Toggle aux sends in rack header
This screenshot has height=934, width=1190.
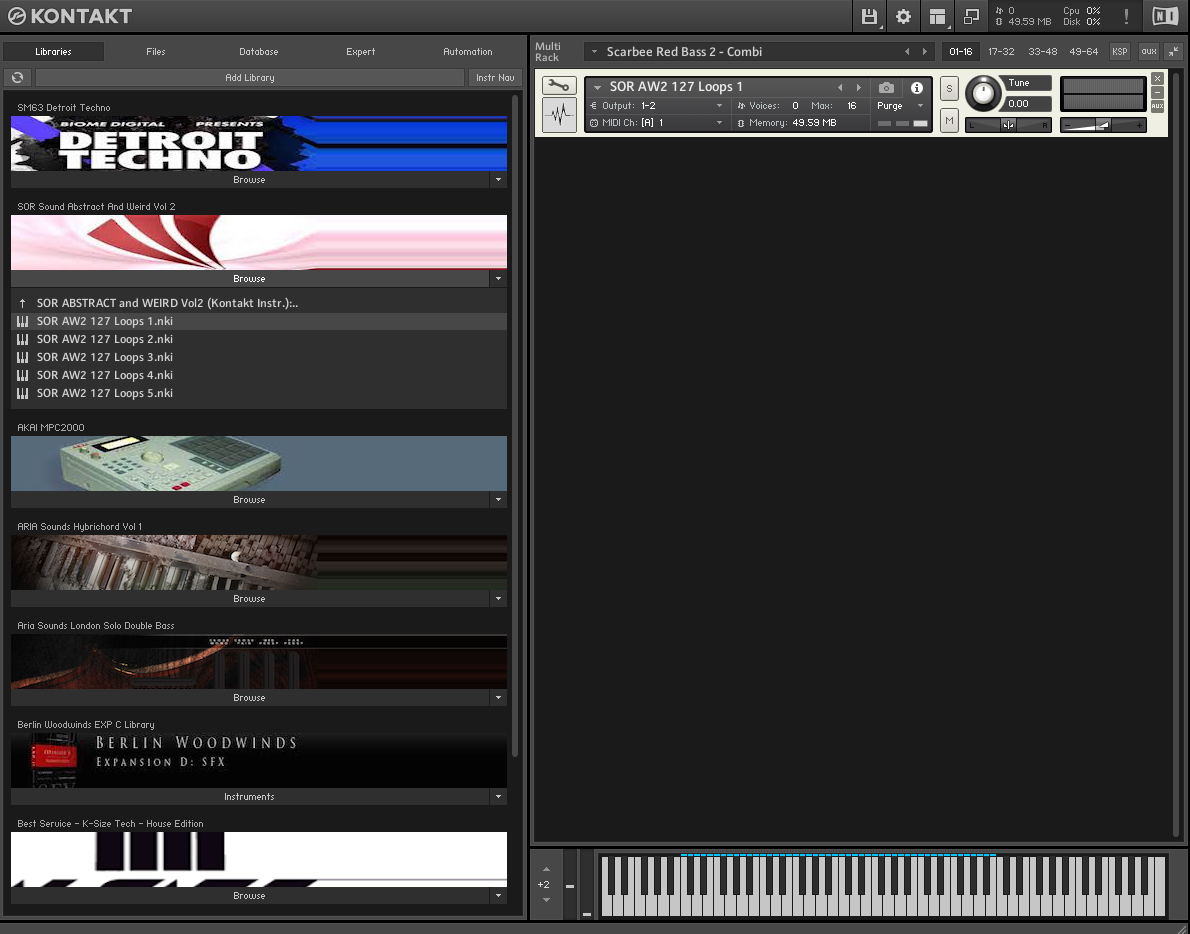coord(1149,52)
